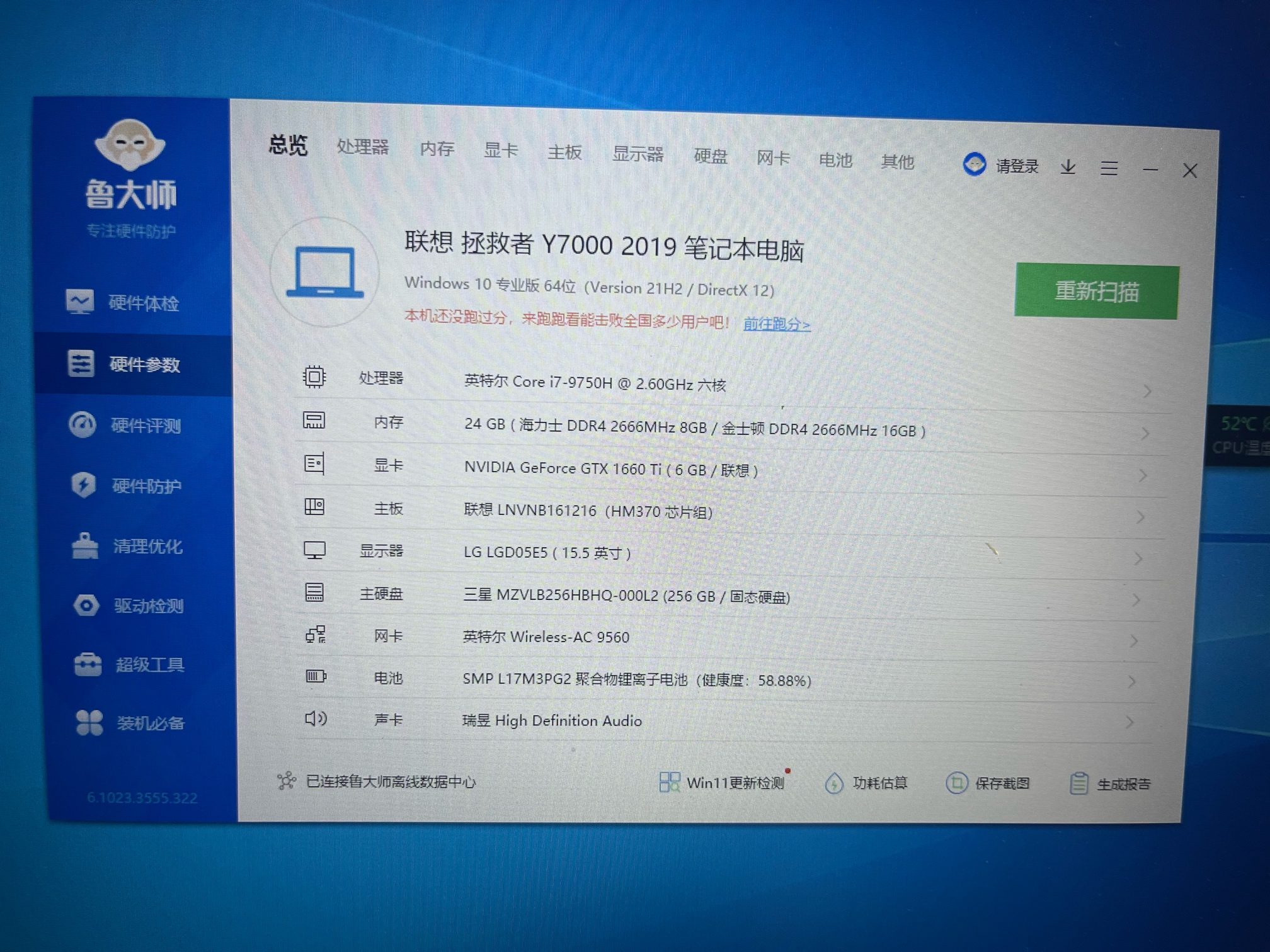Expand the 电池 row chevron
The width and height of the screenshot is (1270, 952).
(x=1132, y=681)
